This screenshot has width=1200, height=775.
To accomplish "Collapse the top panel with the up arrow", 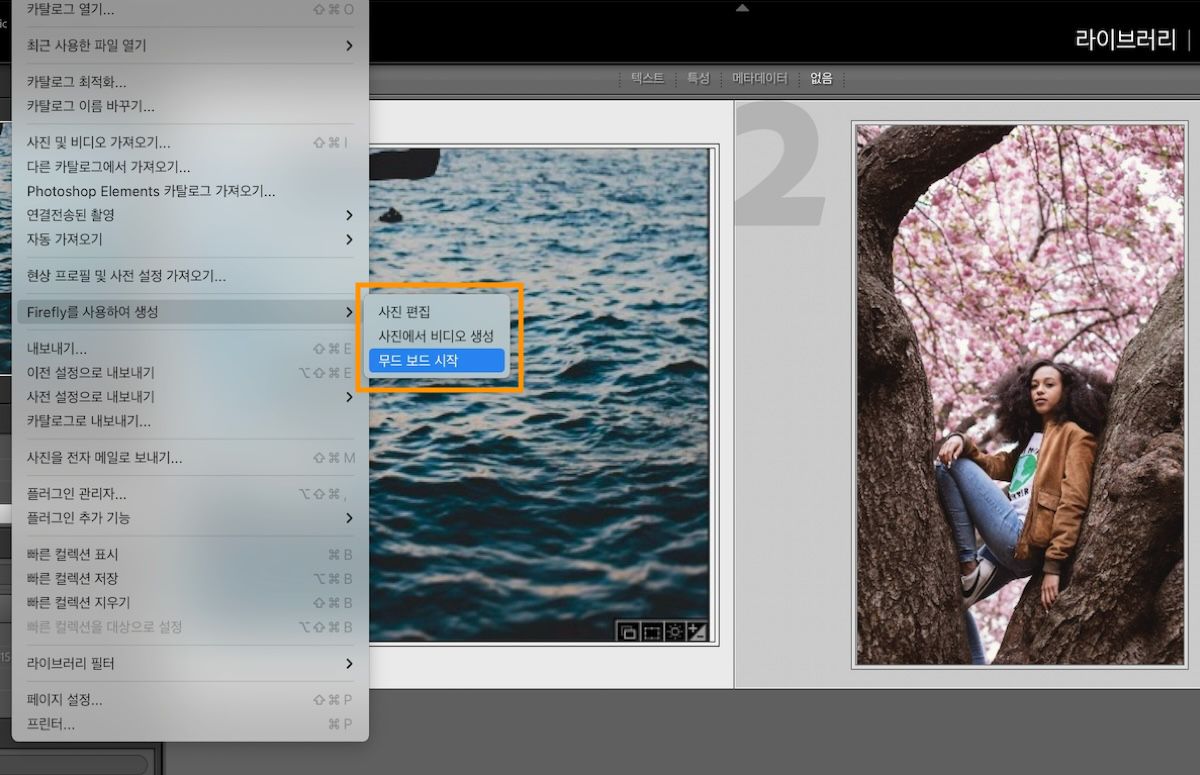I will tap(742, 7).
